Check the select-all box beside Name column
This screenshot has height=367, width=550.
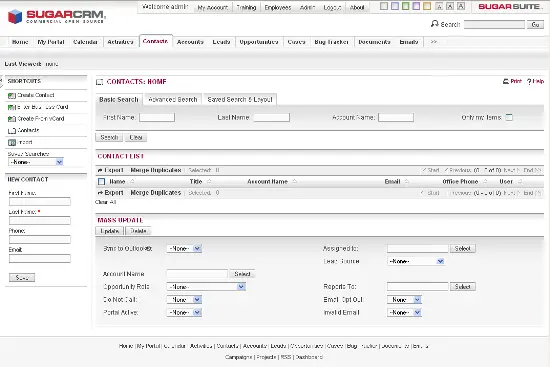pyautogui.click(x=101, y=181)
